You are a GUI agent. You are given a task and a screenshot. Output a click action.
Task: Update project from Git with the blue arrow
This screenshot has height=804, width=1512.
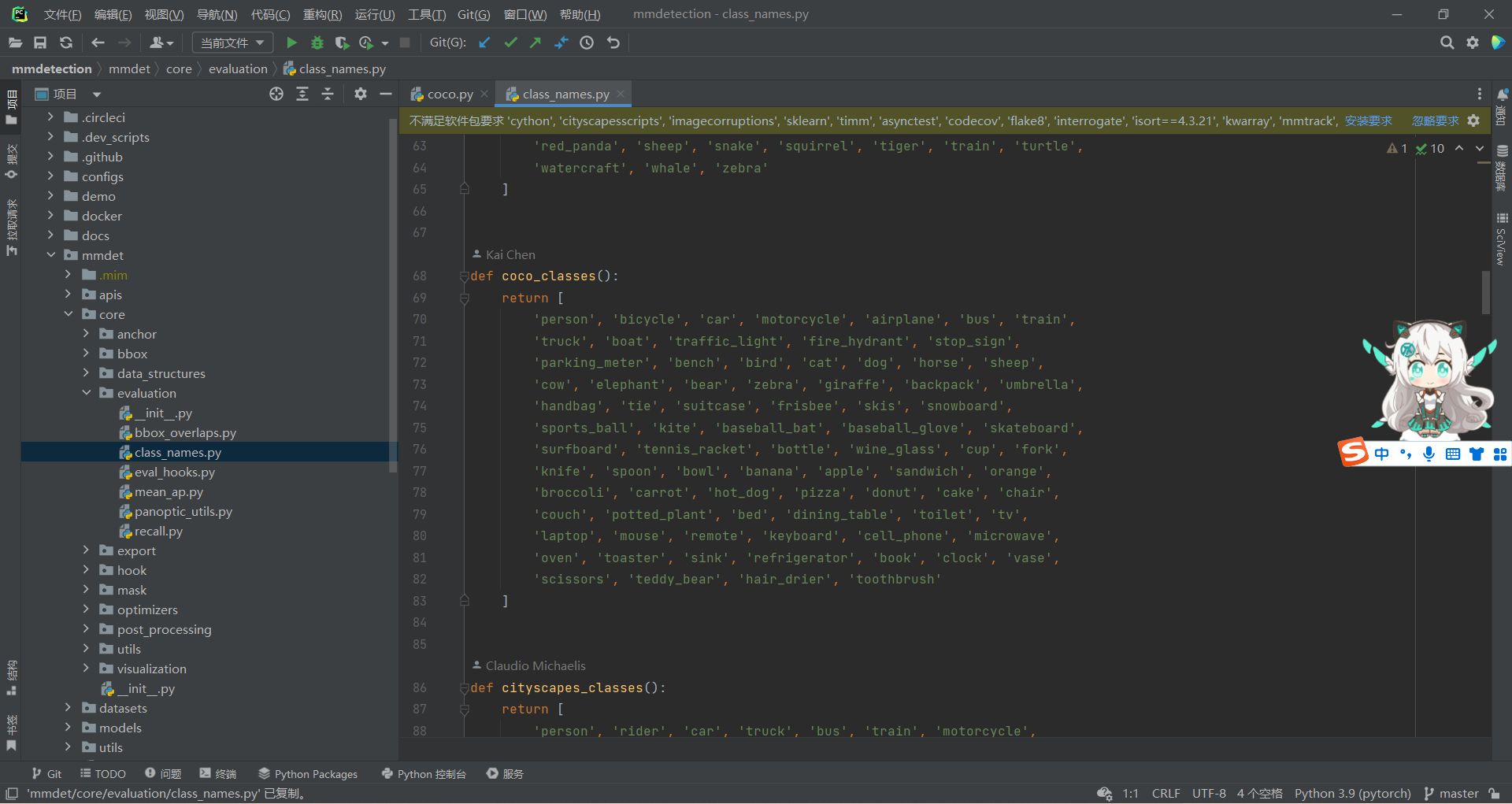(484, 43)
